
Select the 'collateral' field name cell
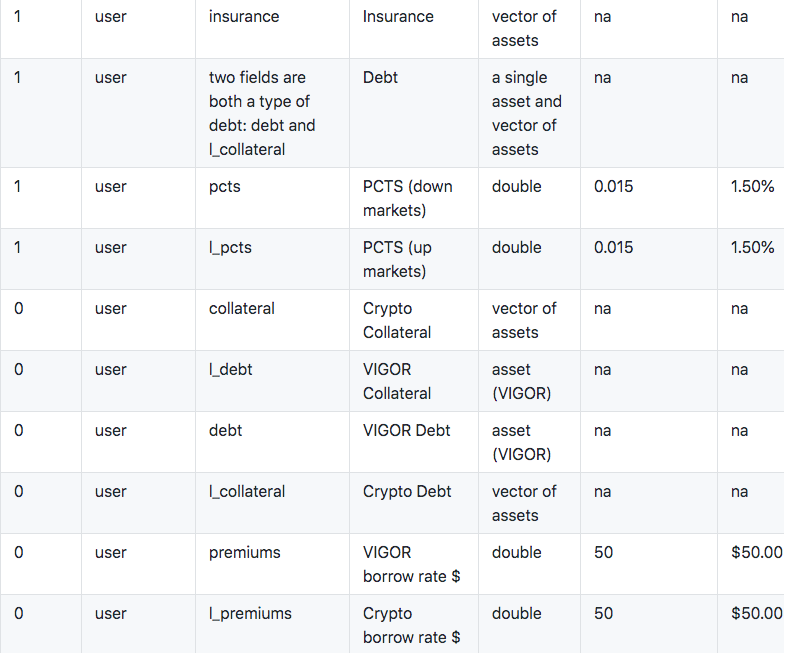point(242,309)
